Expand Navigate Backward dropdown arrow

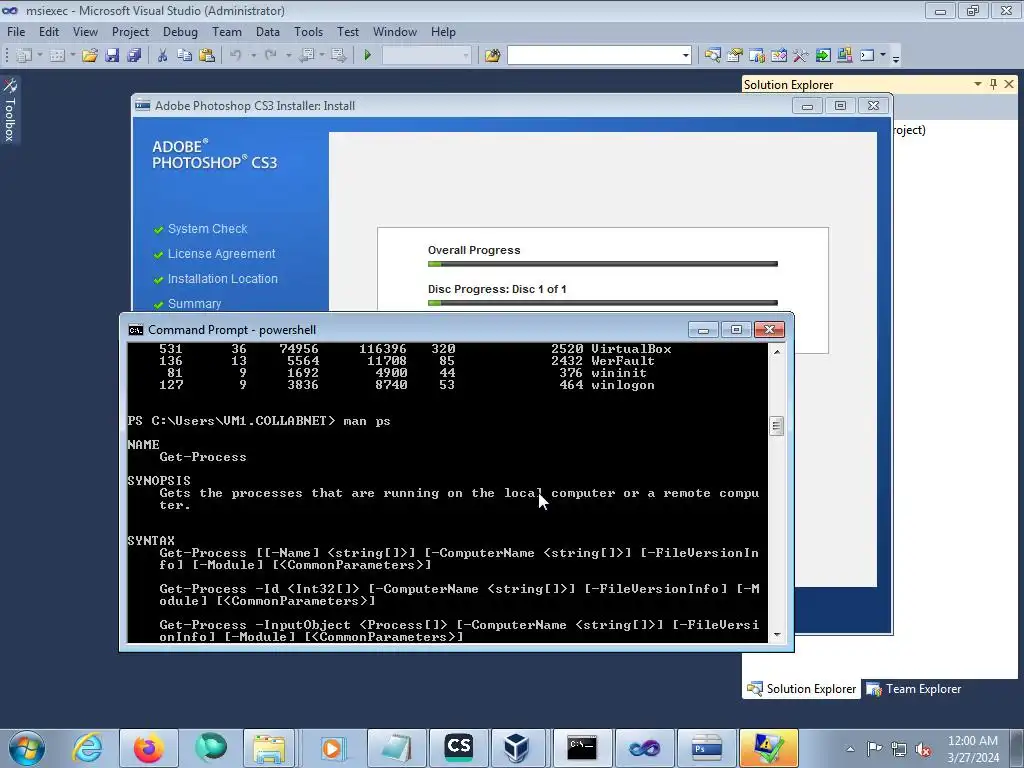tap(322, 56)
